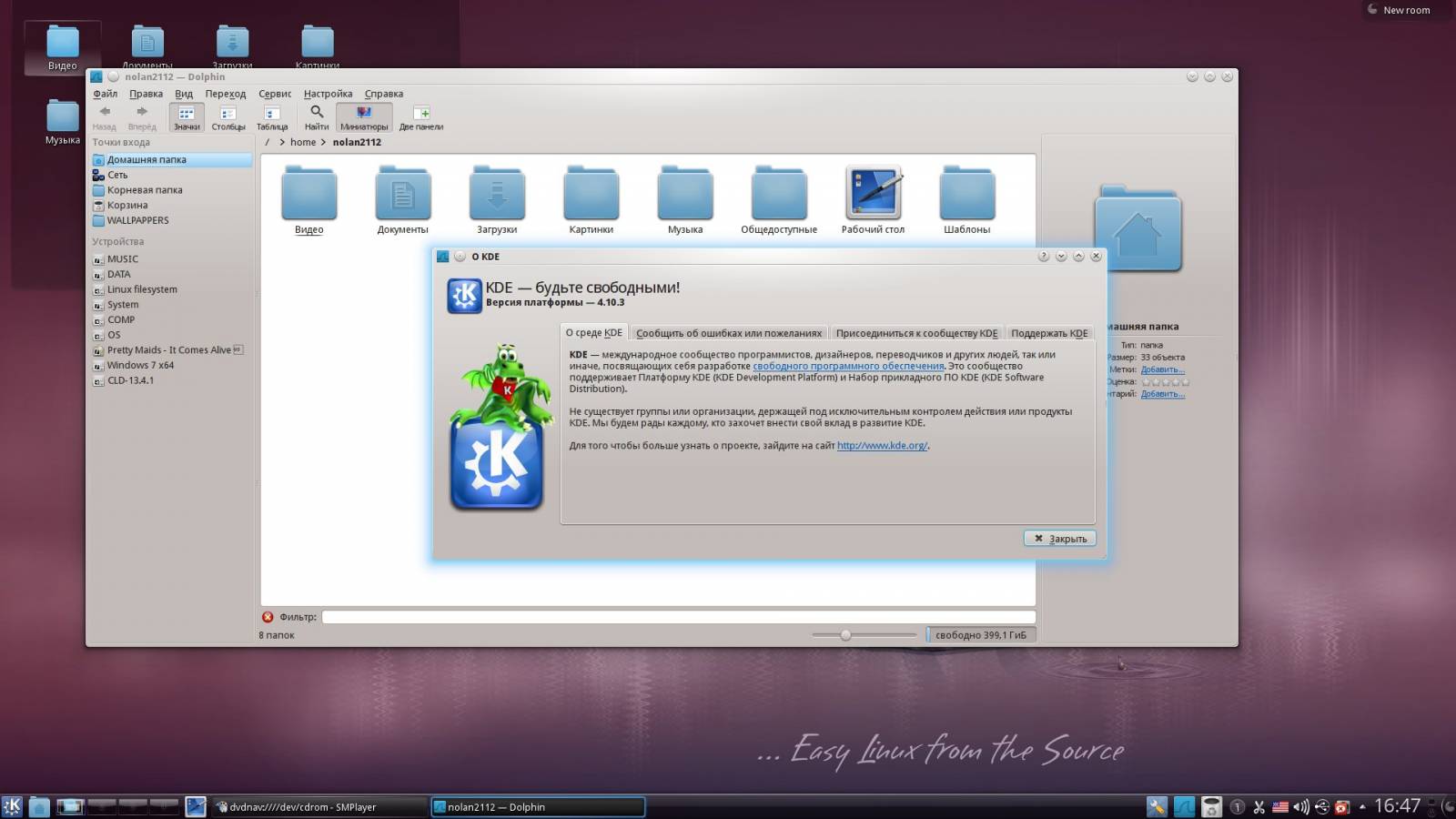Click root '/' in breadcrumb path

tap(268, 142)
